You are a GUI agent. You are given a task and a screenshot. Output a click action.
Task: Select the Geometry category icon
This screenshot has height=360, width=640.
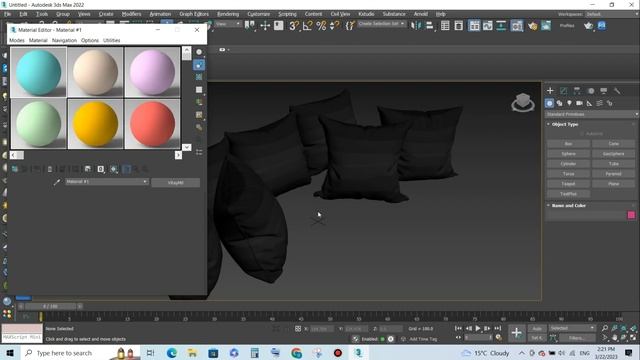click(x=549, y=103)
